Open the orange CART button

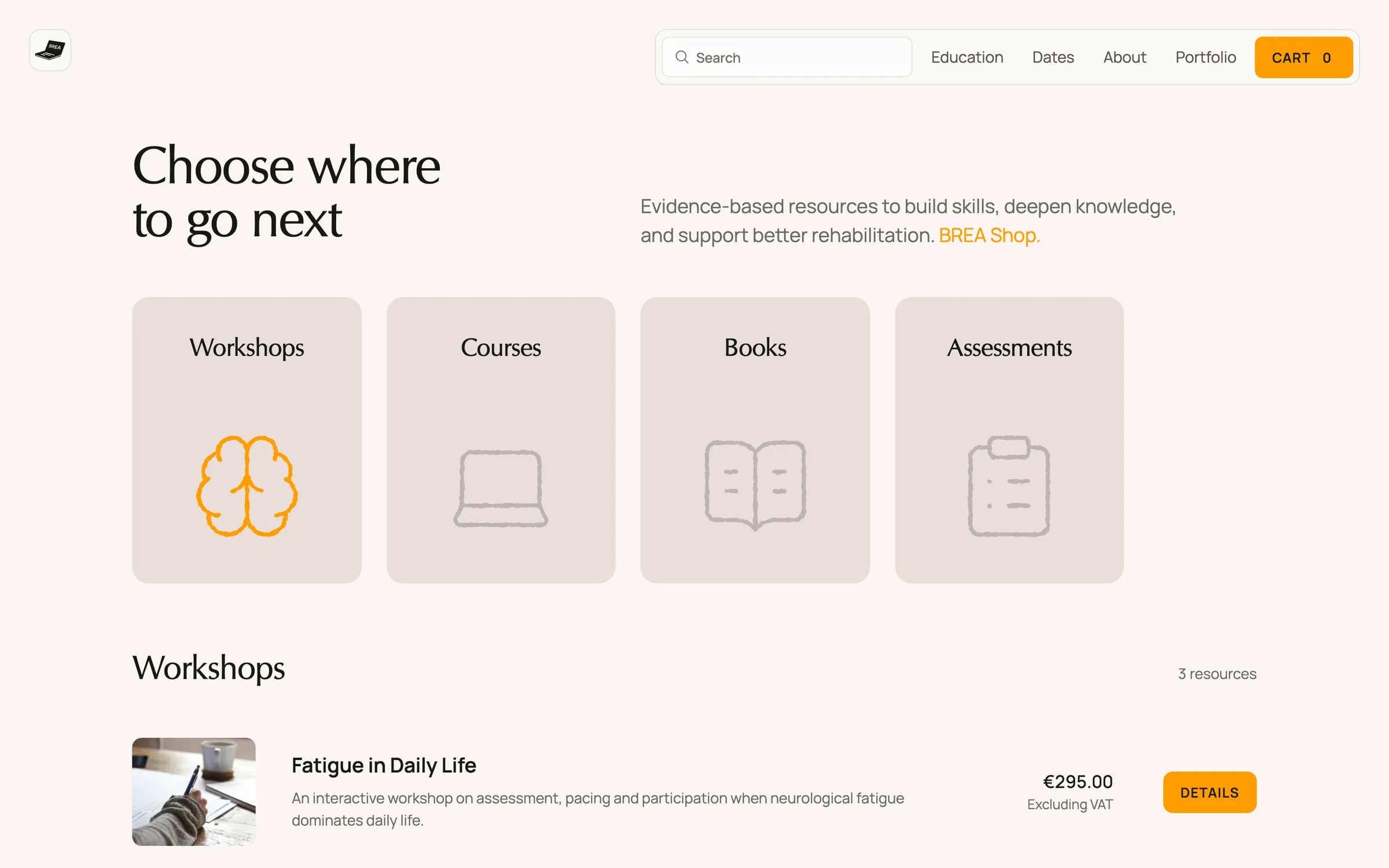1303,57
